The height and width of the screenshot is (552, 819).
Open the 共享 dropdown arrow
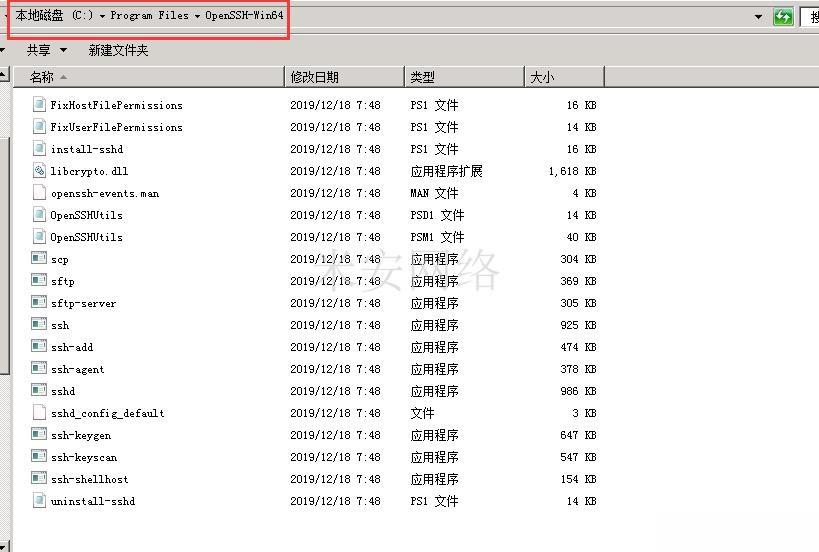point(63,50)
